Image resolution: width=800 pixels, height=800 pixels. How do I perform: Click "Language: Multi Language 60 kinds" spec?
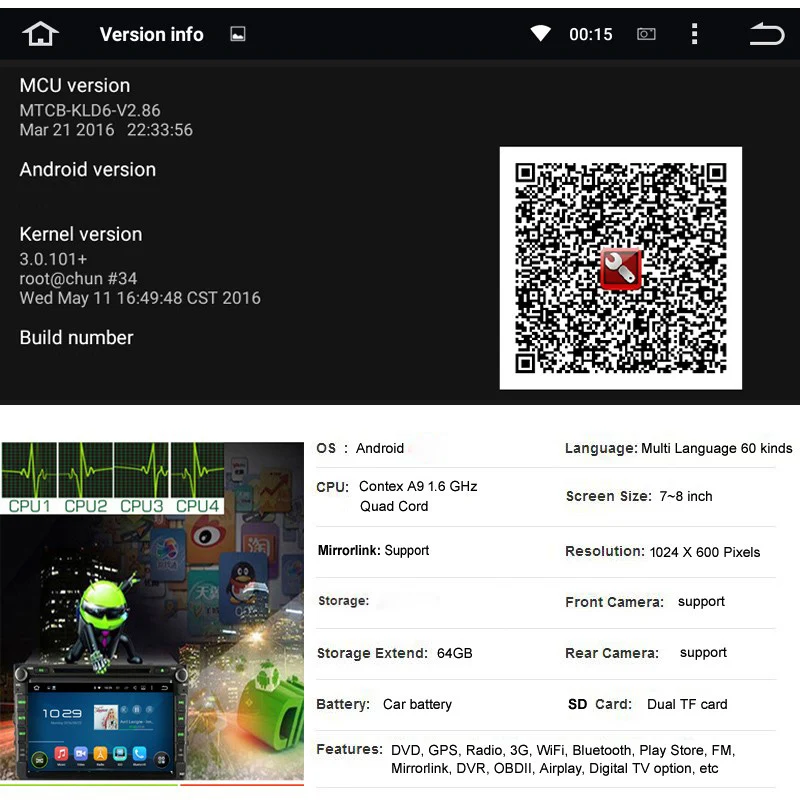coord(679,448)
